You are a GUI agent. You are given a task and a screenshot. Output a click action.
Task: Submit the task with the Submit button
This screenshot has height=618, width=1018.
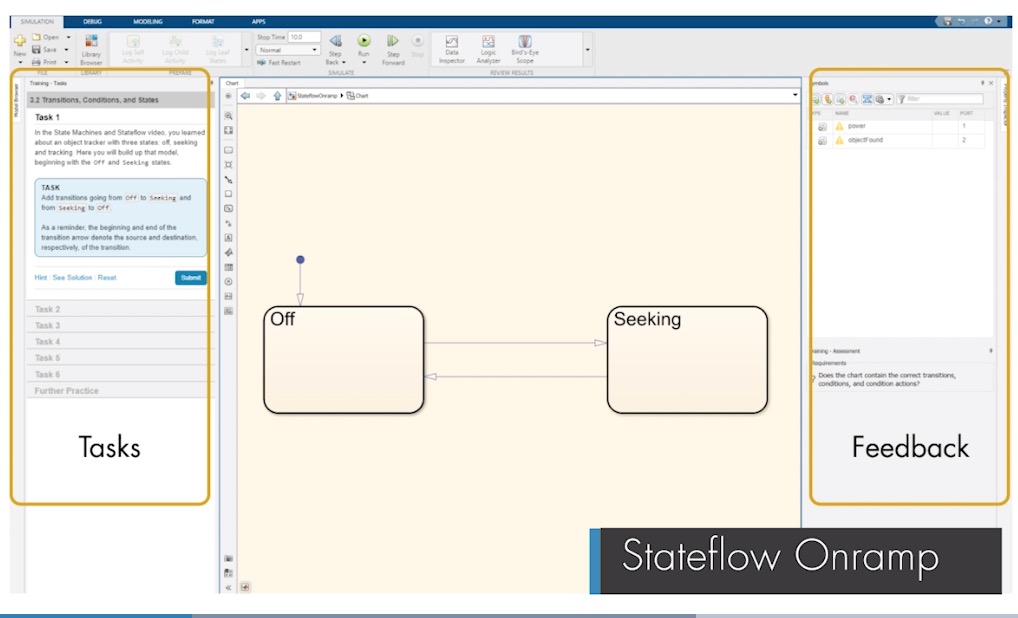click(191, 278)
